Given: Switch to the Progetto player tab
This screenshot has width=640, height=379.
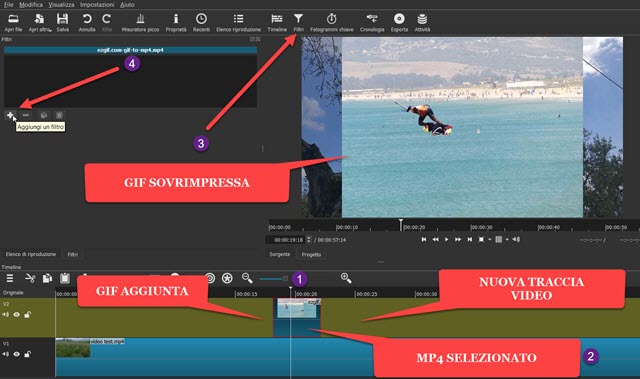Looking at the screenshot, I should click(x=311, y=254).
